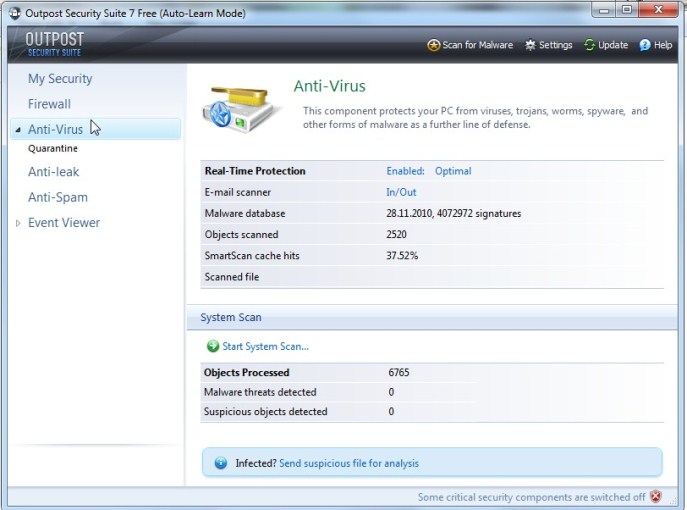The image size is (687, 510).
Task: Click the blue Help question icon
Action: (x=645, y=45)
